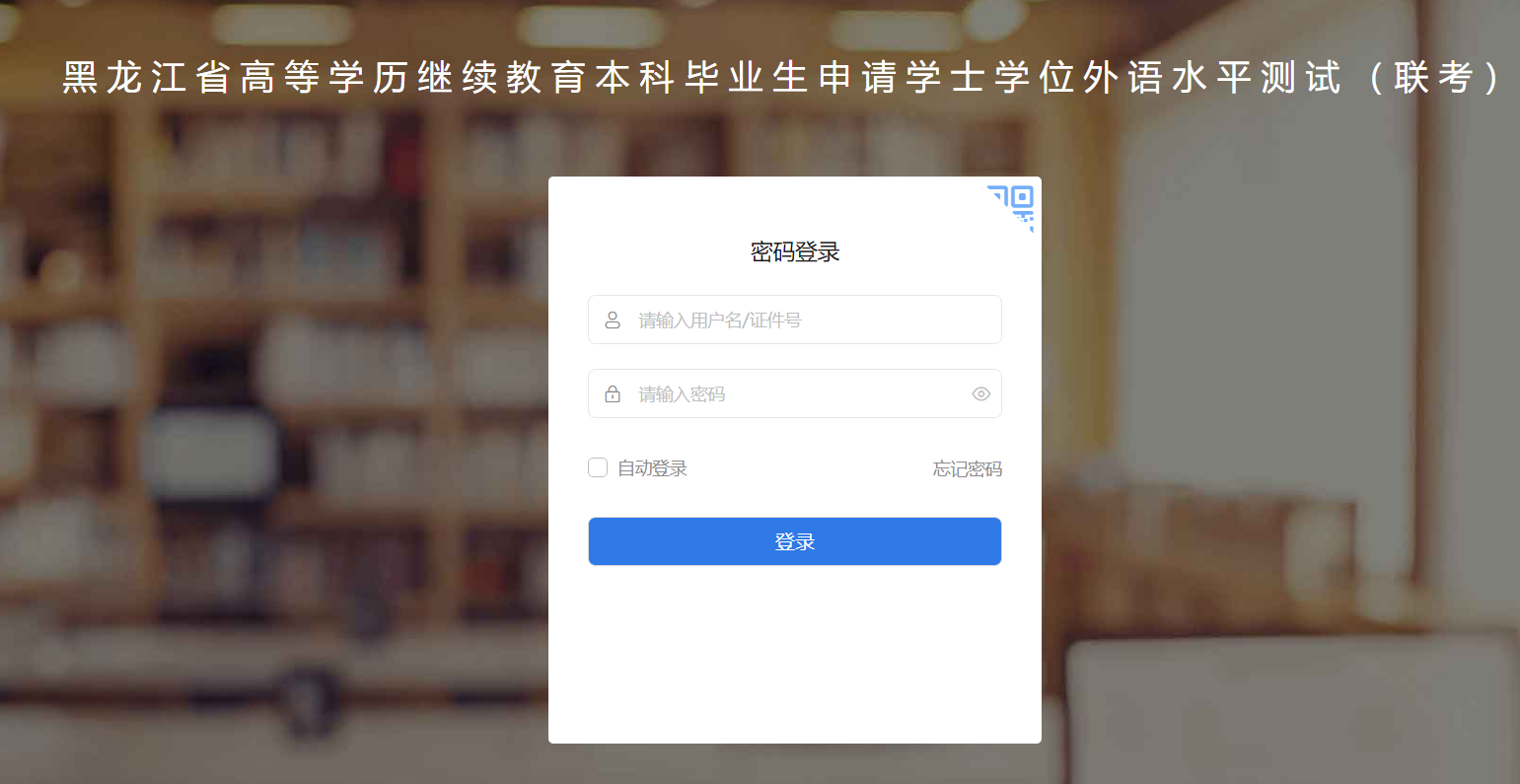
Task: Open the 忘记密码 link
Action: (x=968, y=469)
